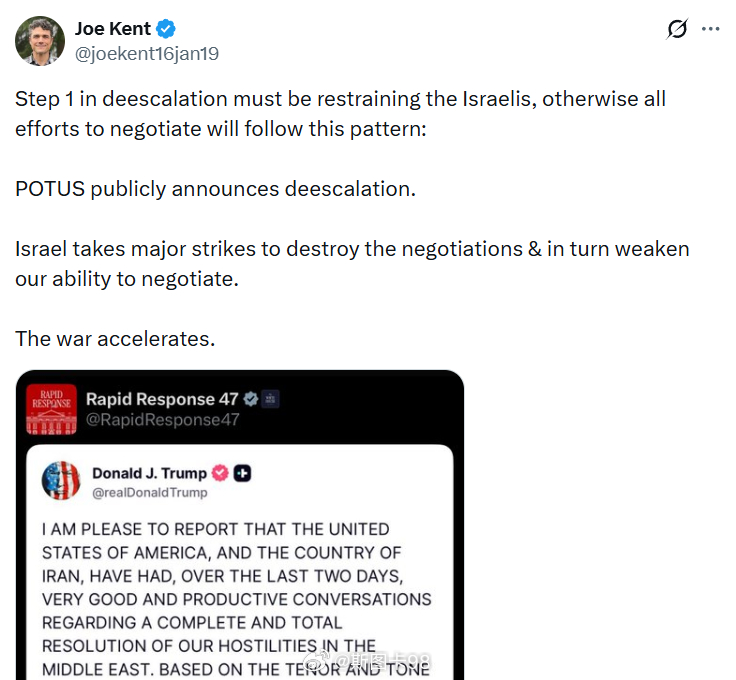Screen dimensions: 736x680
Task: Open the @joekent16jan19 handle link
Action: 146,53
